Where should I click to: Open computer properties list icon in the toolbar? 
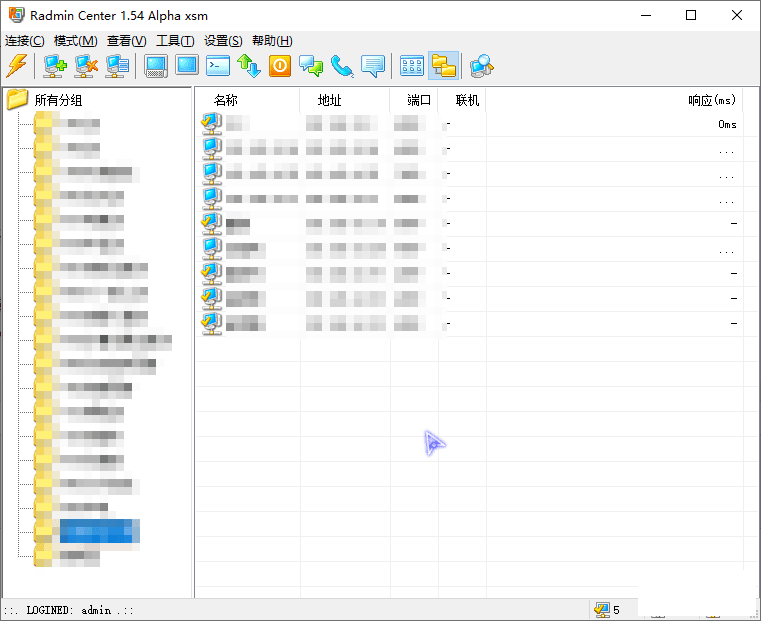click(117, 65)
